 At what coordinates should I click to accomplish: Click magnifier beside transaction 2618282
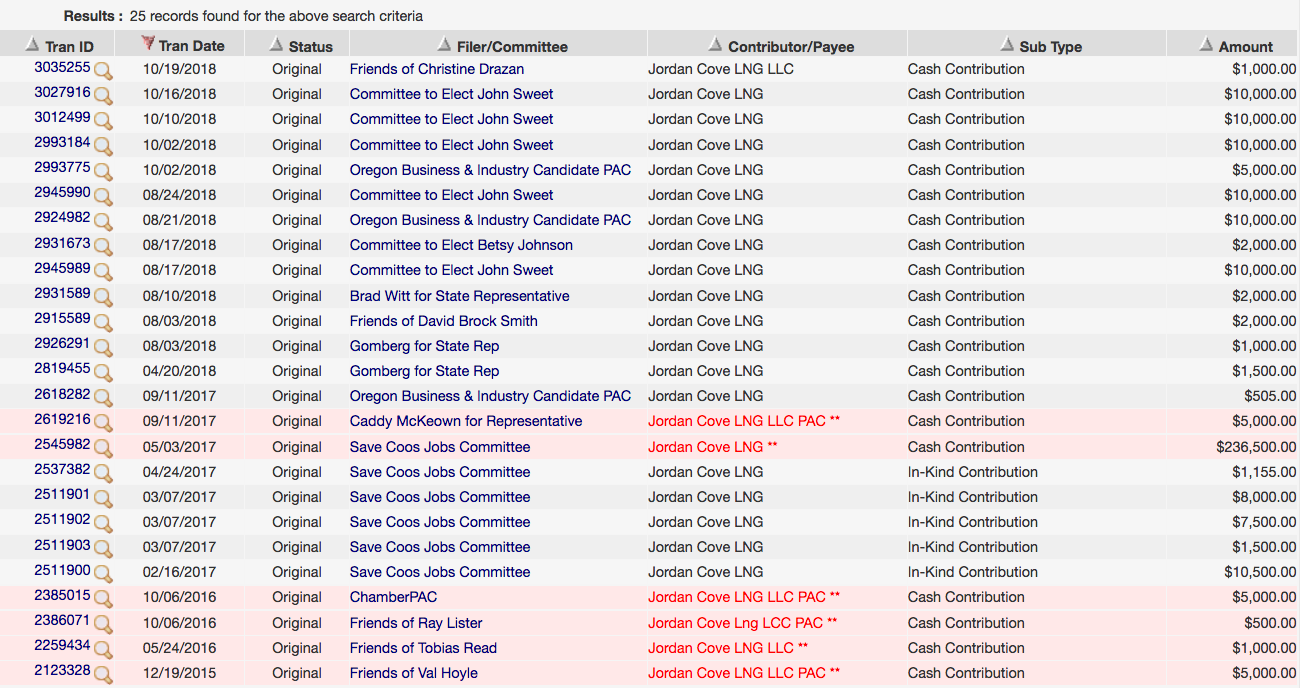coord(103,398)
